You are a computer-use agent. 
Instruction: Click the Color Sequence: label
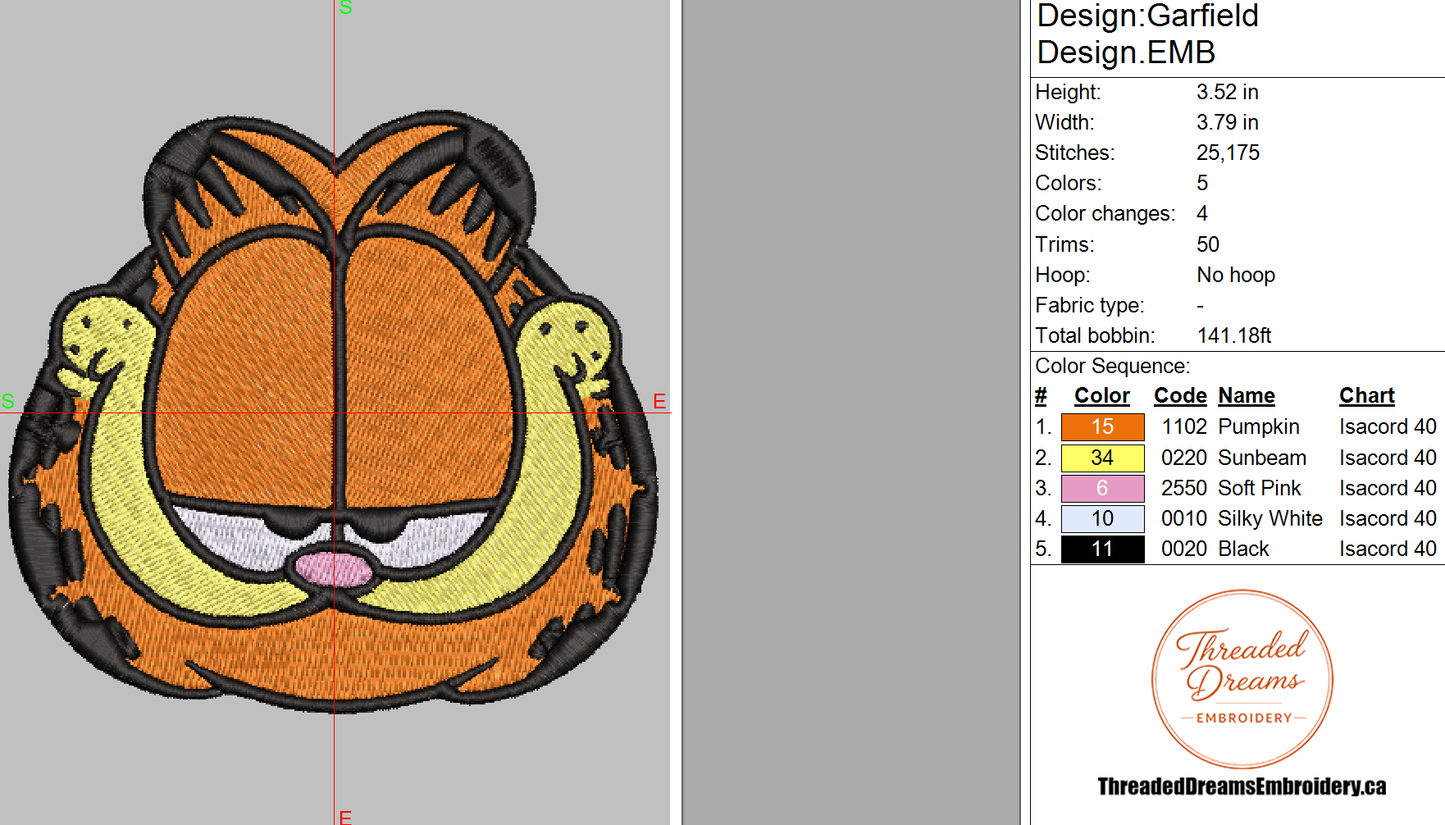click(1113, 366)
